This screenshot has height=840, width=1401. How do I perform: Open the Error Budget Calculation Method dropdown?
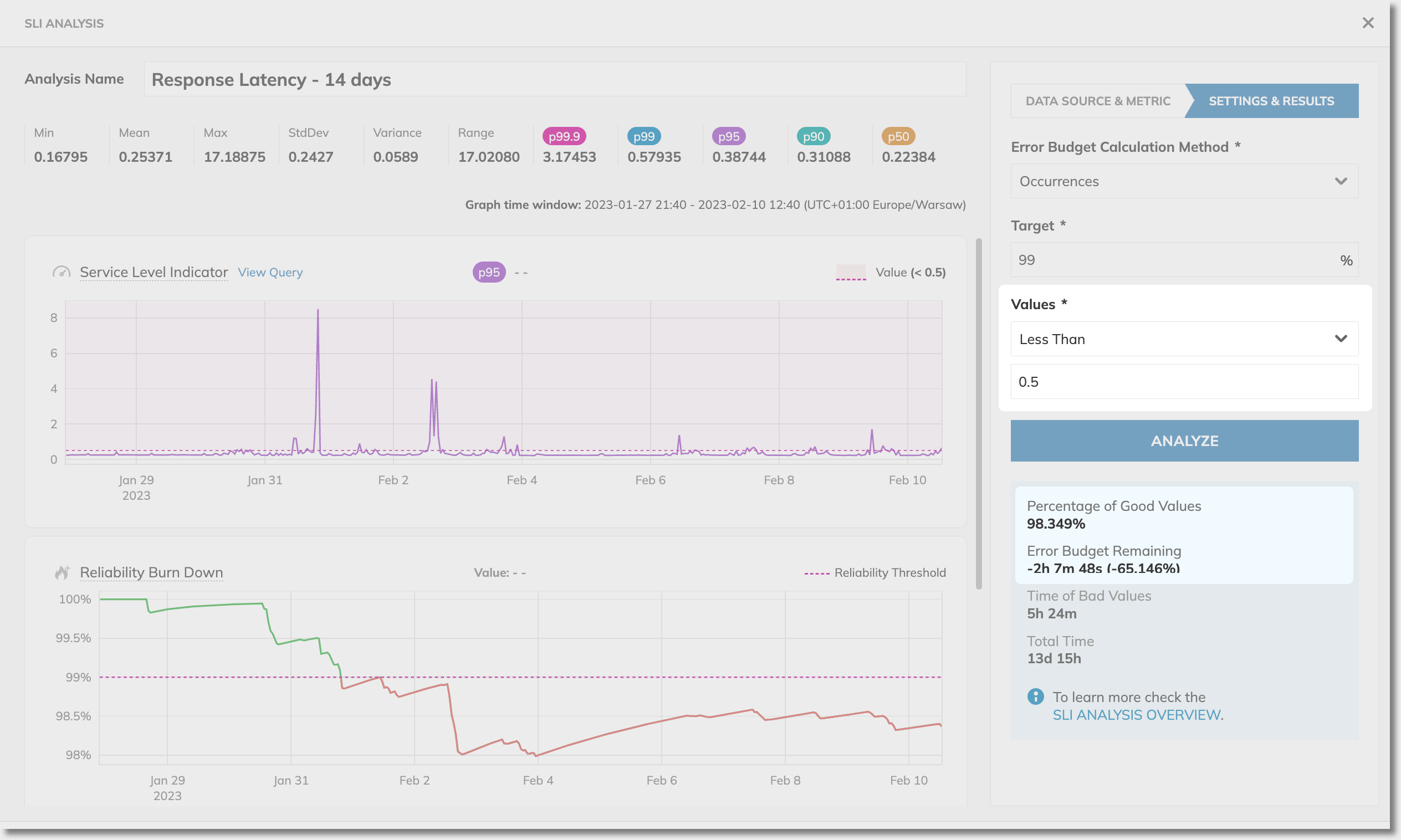[1184, 181]
